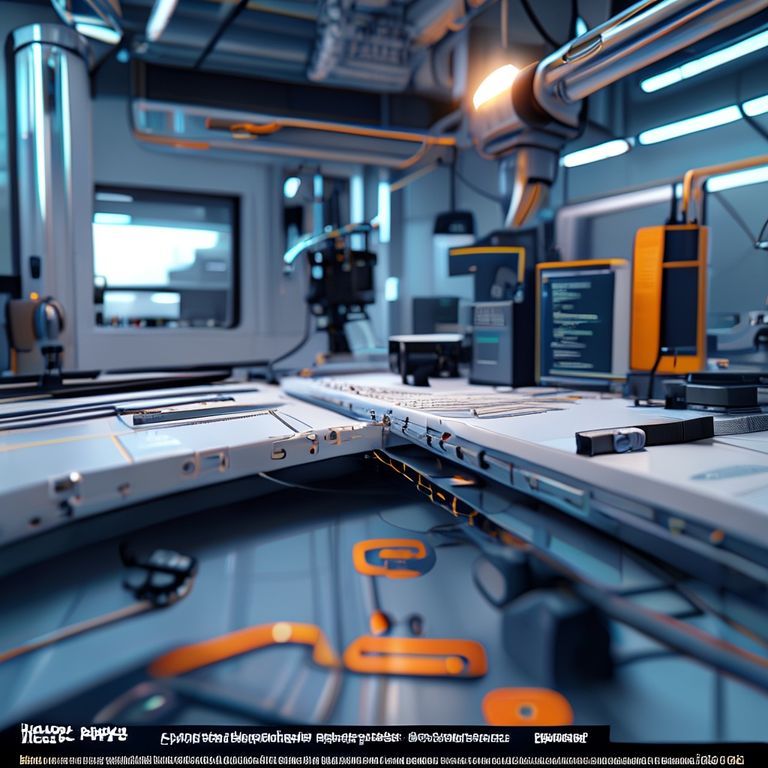Click the glowing ceiling spotlight
The width and height of the screenshot is (768, 768).
[x=495, y=86]
